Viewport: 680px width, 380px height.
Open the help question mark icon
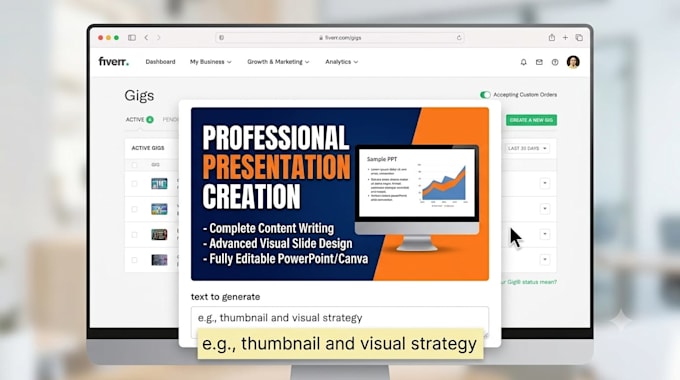click(555, 62)
